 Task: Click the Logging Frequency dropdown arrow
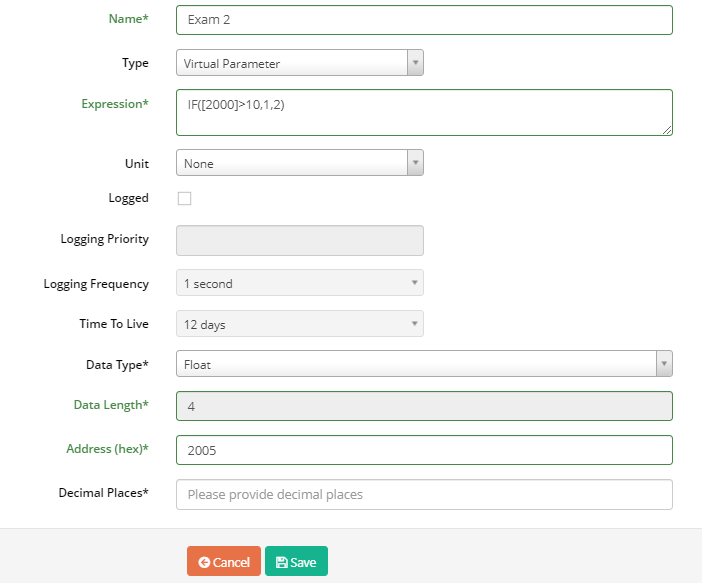point(415,283)
